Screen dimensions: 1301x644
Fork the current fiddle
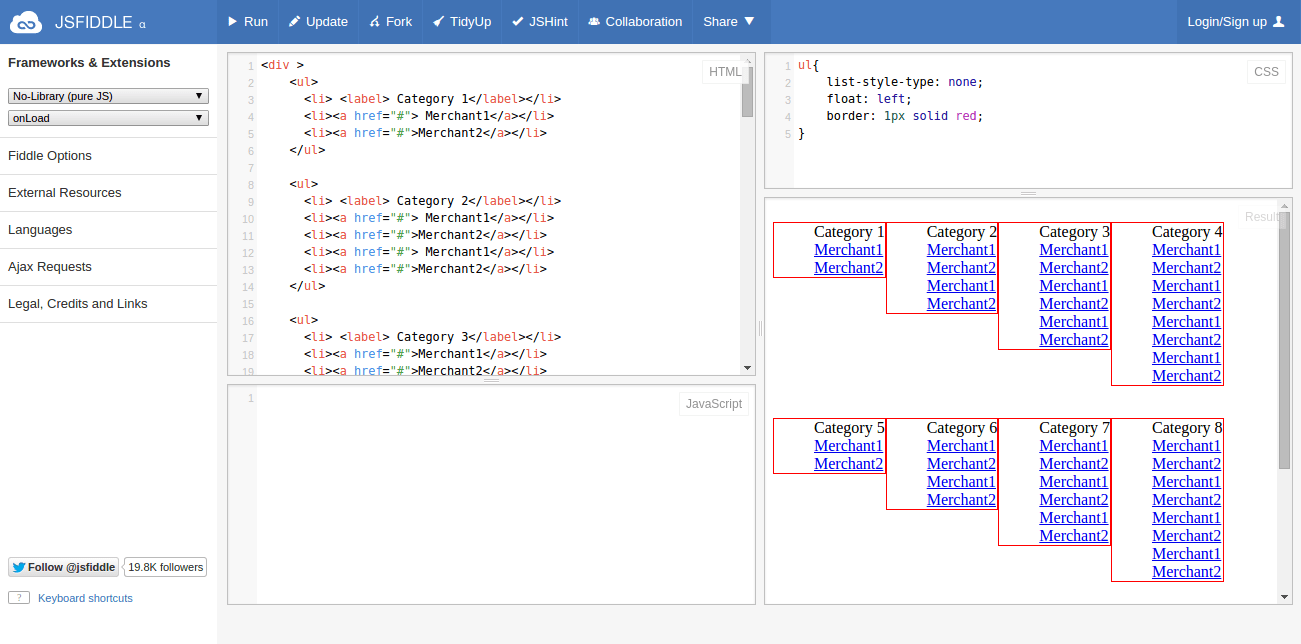(x=389, y=20)
